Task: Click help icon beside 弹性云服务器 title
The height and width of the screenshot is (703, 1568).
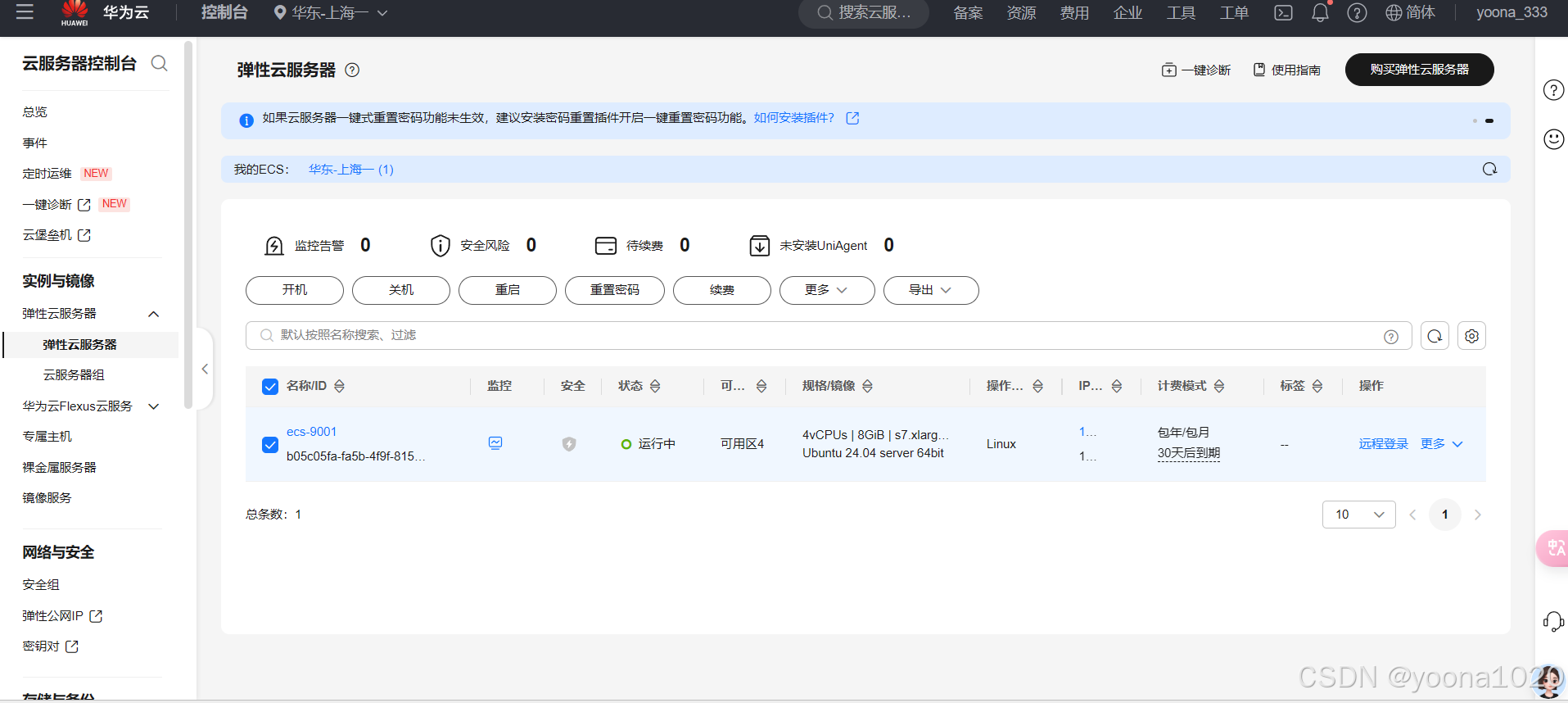Action: pos(352,70)
